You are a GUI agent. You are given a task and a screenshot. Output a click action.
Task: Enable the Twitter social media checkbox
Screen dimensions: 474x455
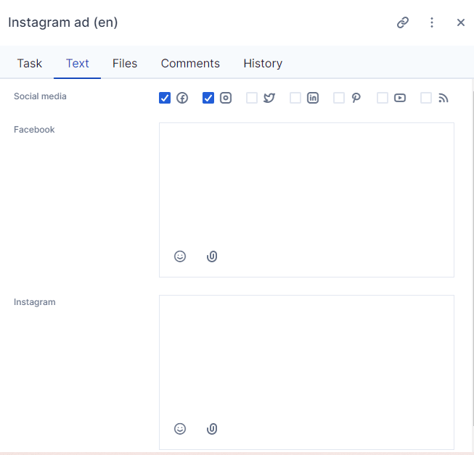(252, 98)
